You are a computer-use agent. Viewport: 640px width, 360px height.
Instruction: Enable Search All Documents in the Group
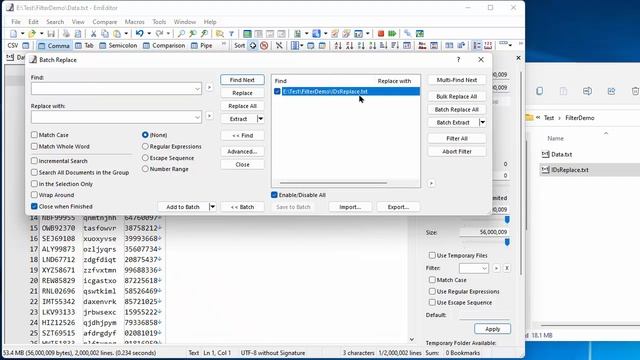point(34,172)
